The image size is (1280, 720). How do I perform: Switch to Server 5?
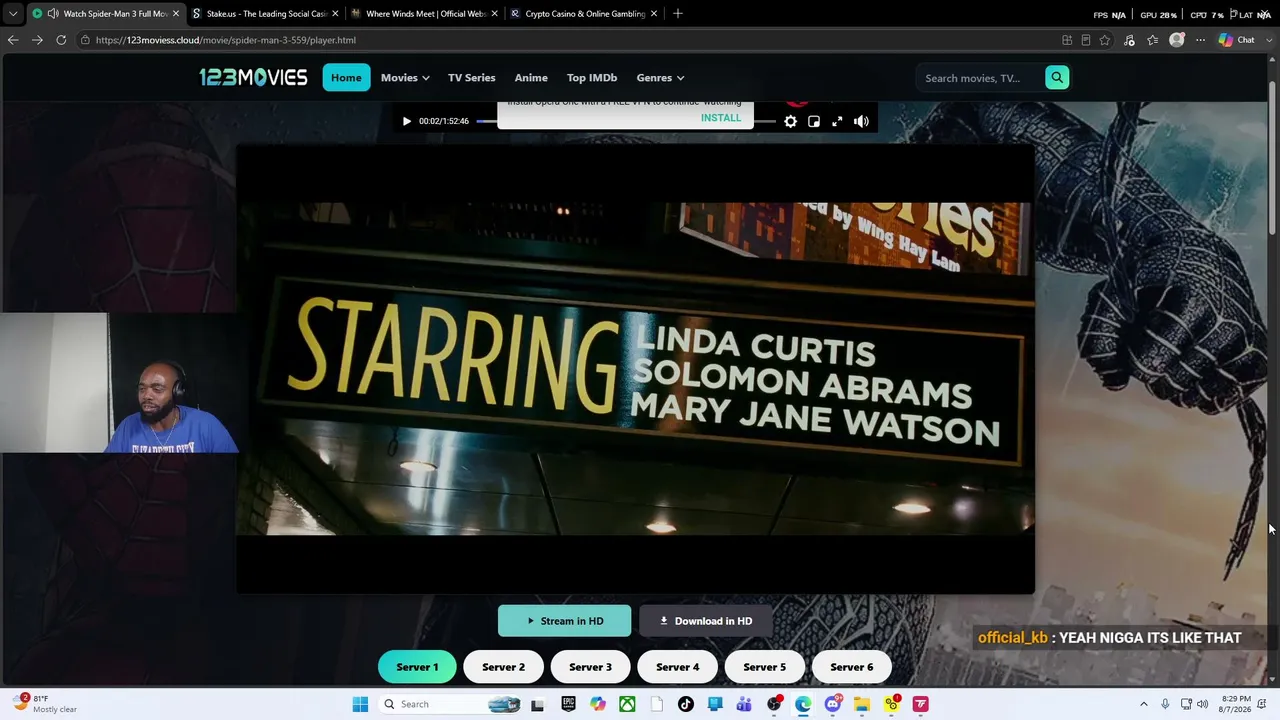tap(764, 667)
